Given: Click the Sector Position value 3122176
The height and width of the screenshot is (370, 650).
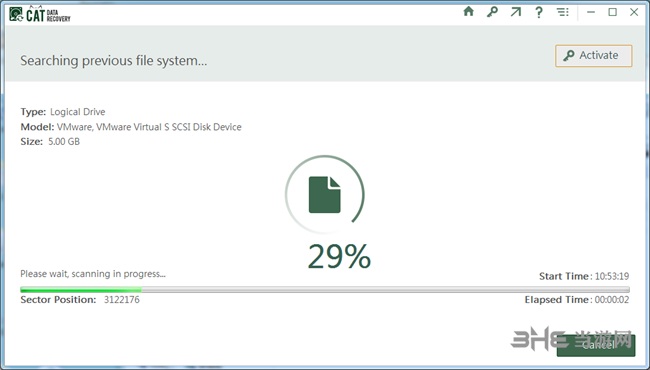Looking at the screenshot, I should tap(121, 300).
